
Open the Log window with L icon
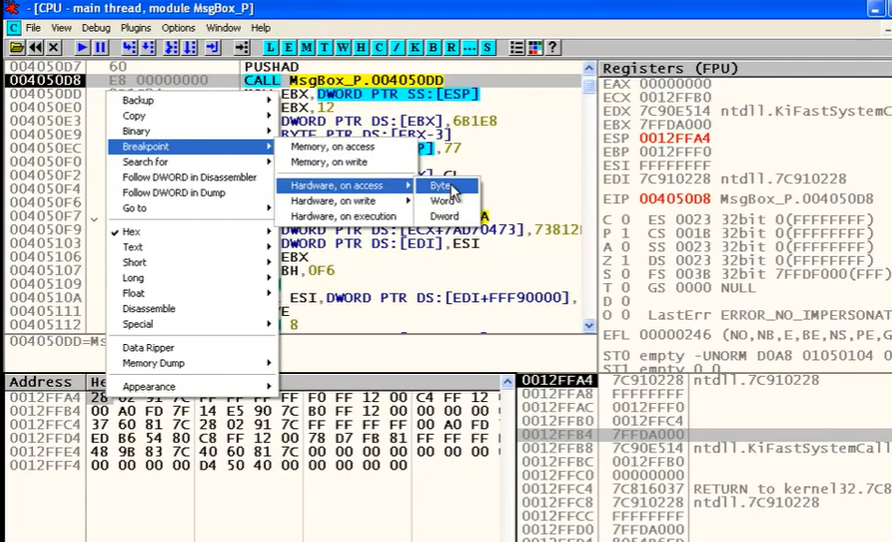(270, 48)
